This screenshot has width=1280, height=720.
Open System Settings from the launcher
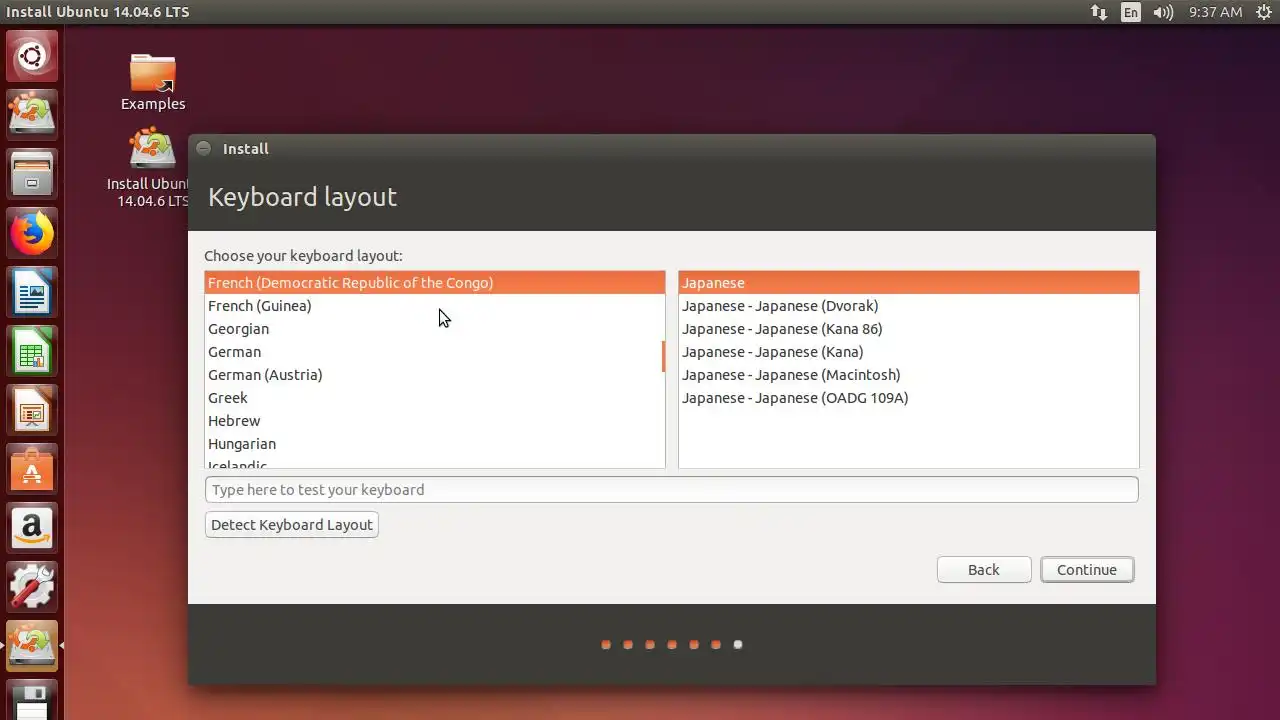pos(32,587)
